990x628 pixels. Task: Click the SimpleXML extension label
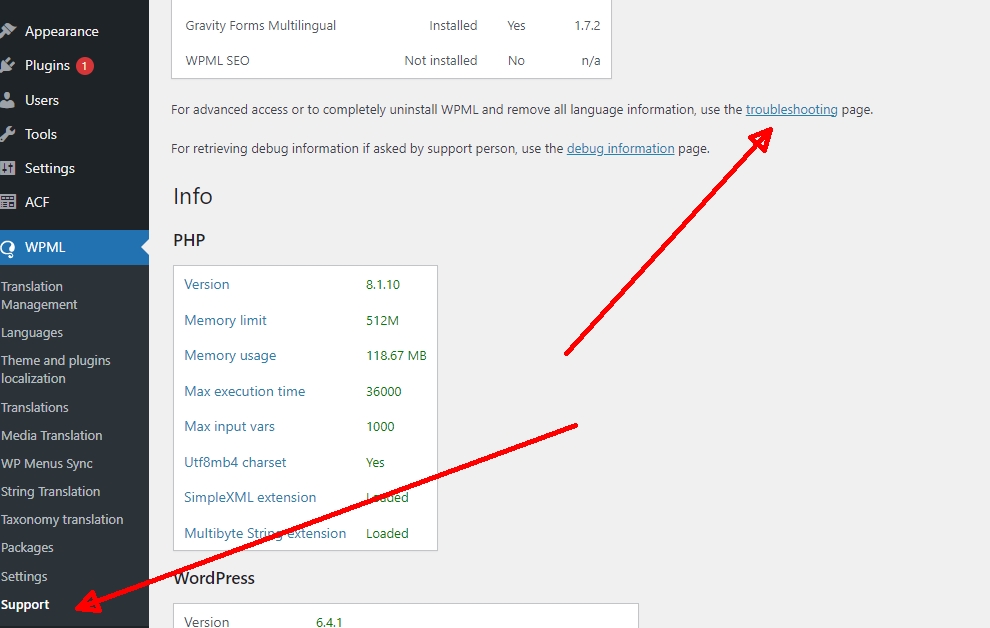coord(249,497)
